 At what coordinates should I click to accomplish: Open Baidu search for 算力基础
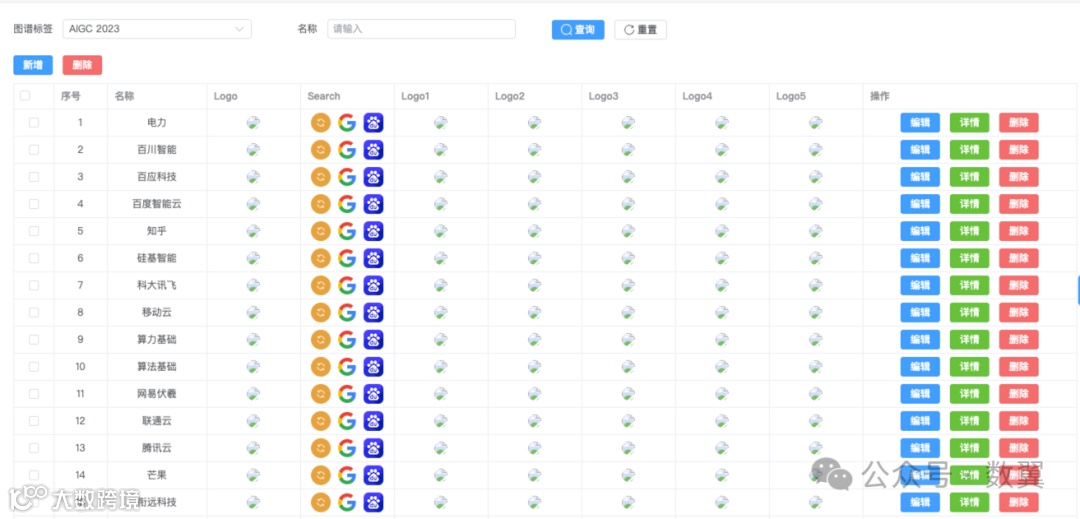coord(373,339)
